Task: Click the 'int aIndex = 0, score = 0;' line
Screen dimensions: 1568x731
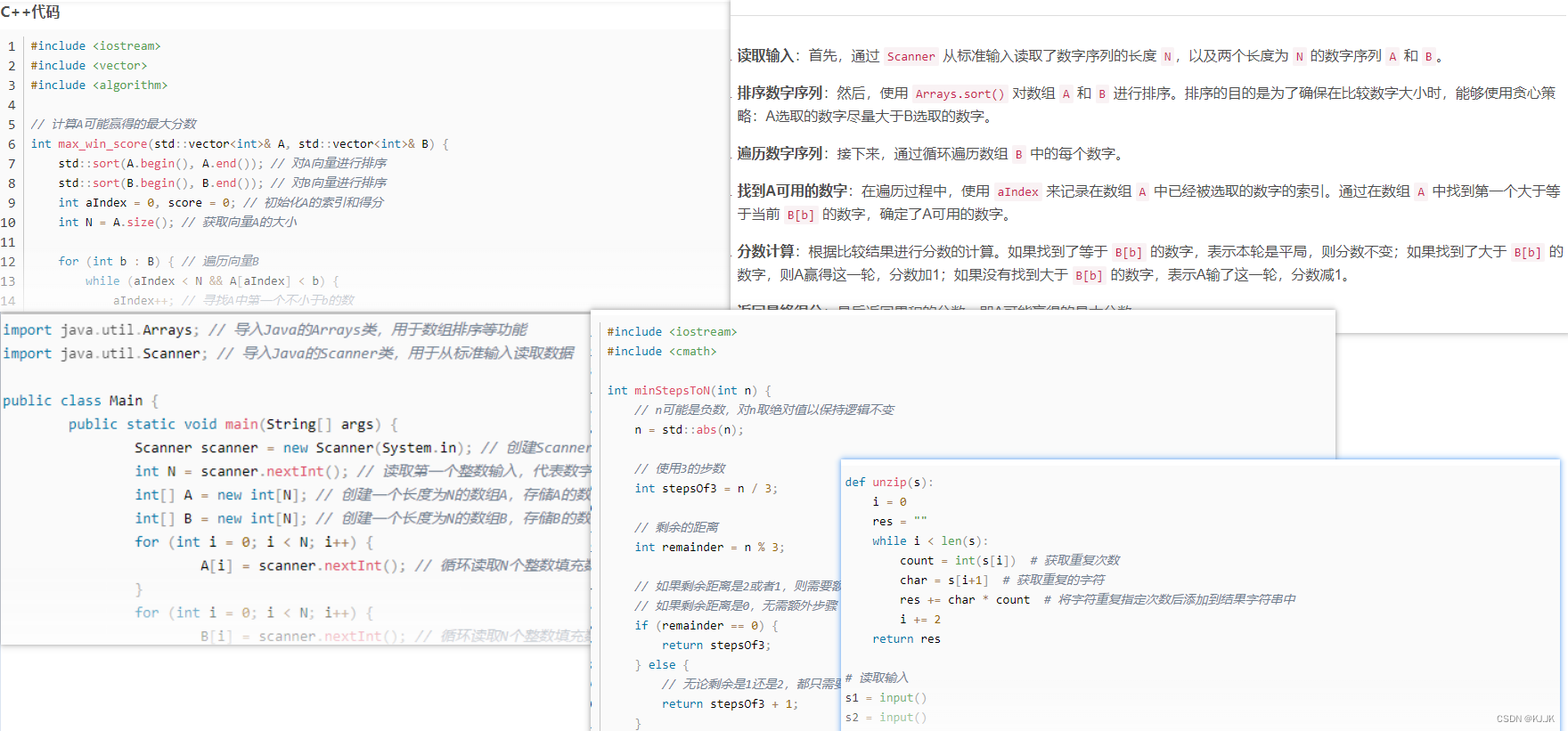Action: (x=146, y=202)
